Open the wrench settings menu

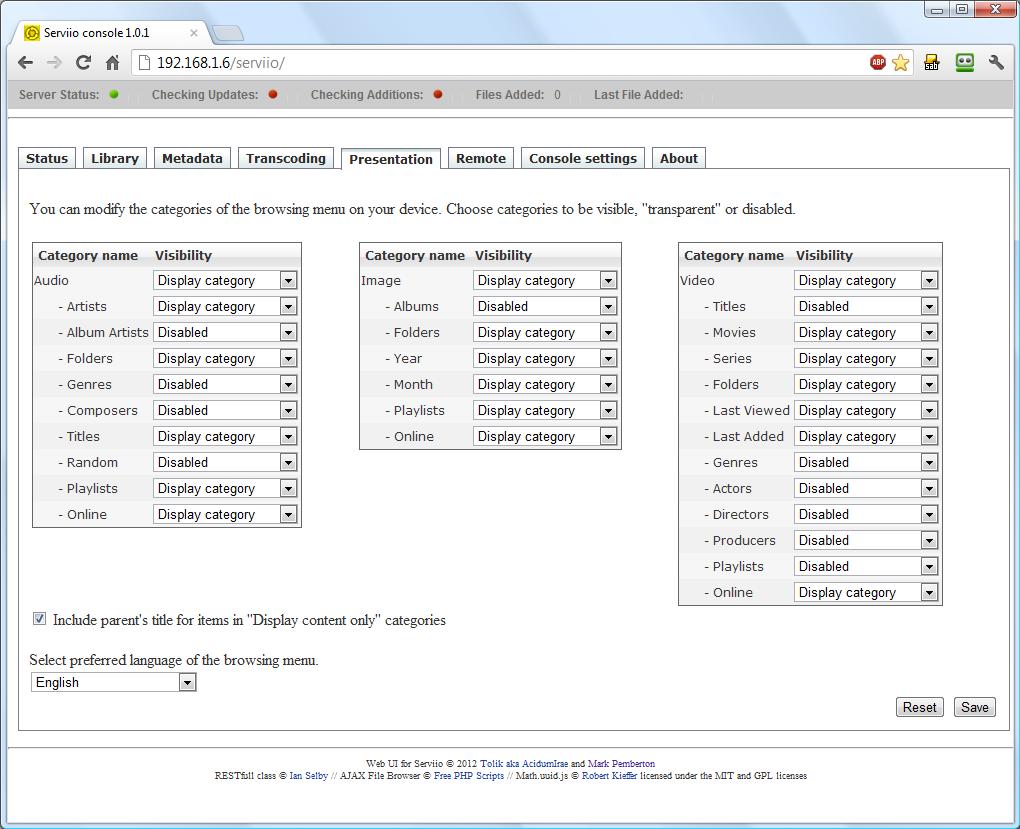tap(996, 62)
